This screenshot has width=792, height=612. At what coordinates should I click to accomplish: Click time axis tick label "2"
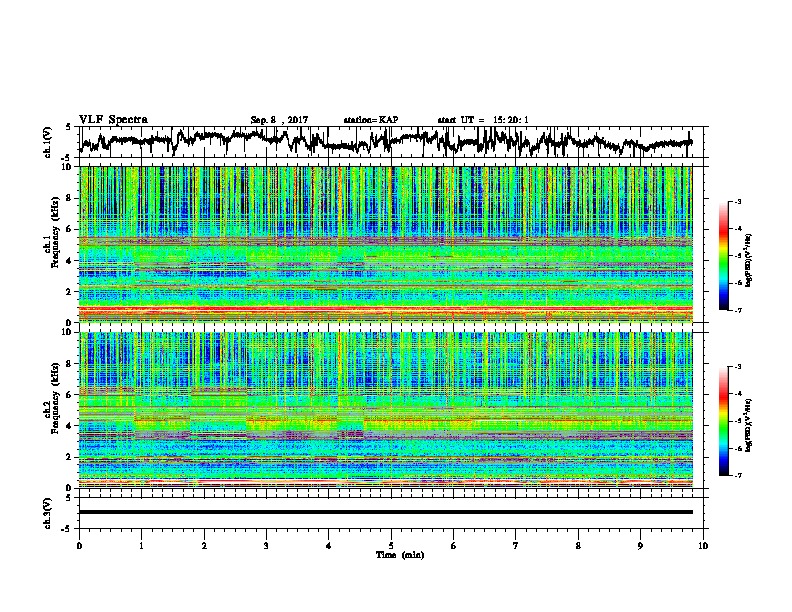[x=204, y=546]
